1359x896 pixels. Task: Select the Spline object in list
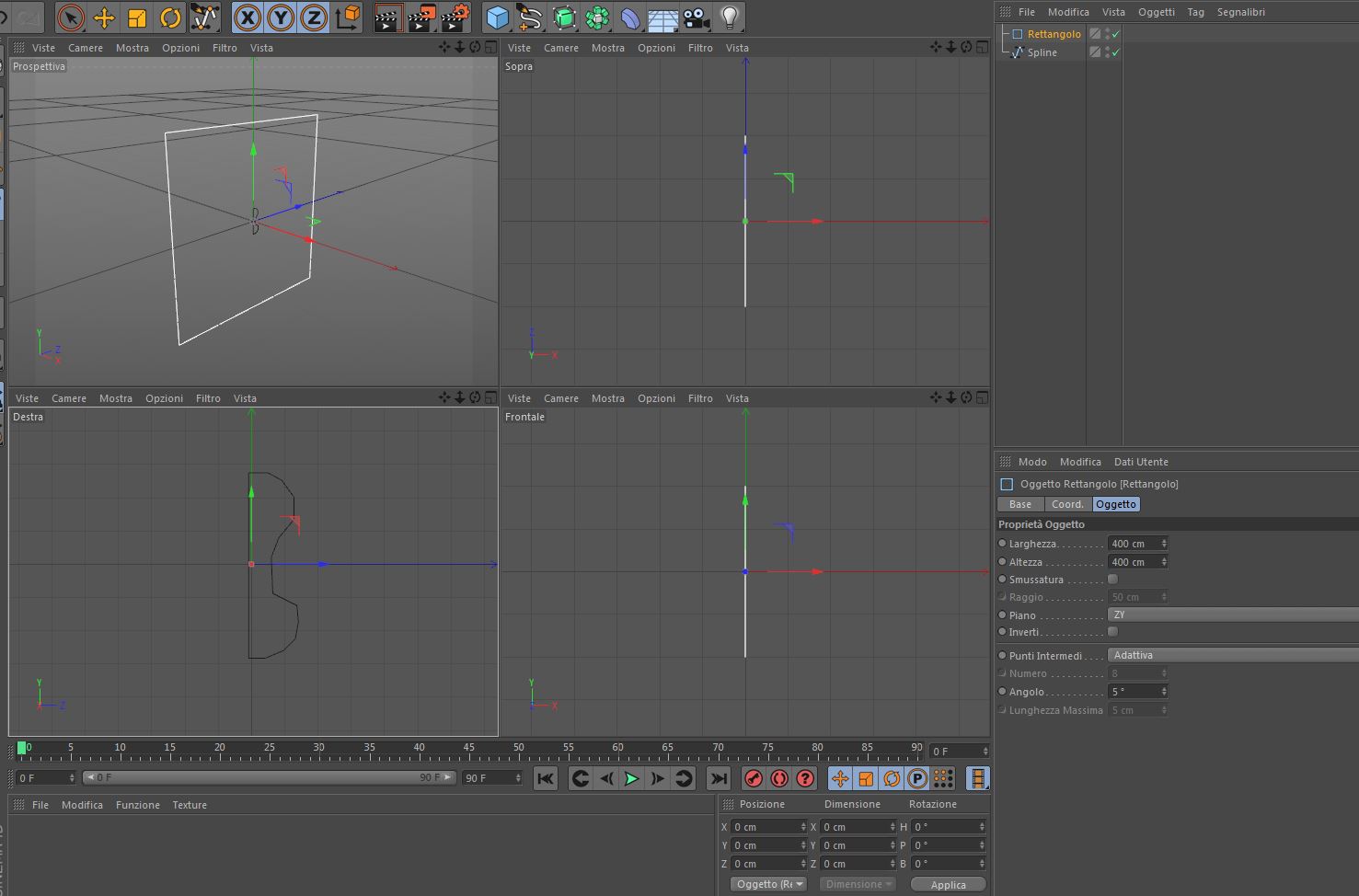point(1042,52)
